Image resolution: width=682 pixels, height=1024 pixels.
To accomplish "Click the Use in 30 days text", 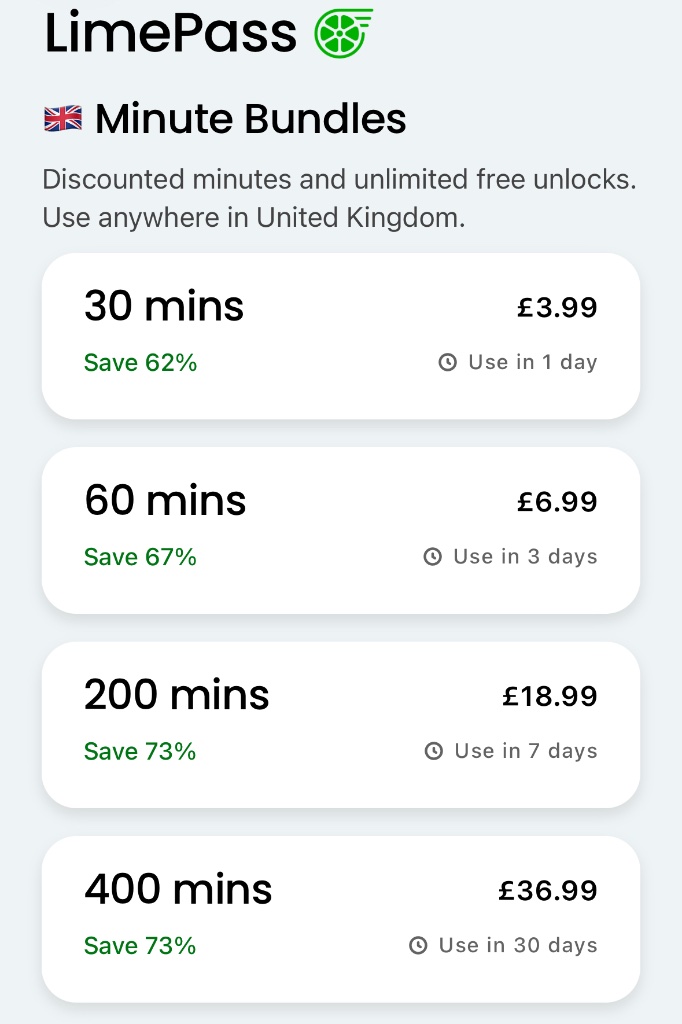I will click(518, 945).
